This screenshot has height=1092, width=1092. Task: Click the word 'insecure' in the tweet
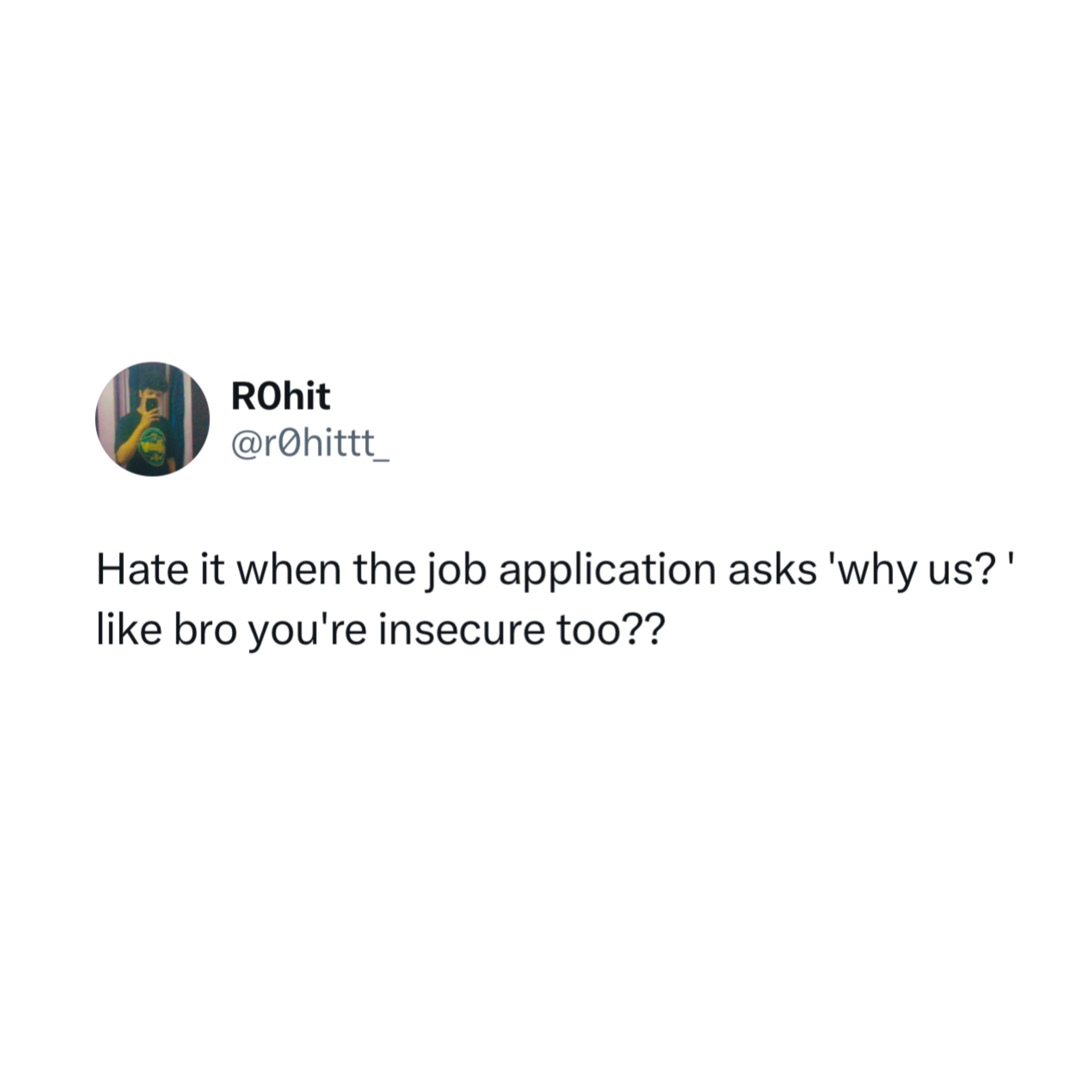[x=461, y=630]
